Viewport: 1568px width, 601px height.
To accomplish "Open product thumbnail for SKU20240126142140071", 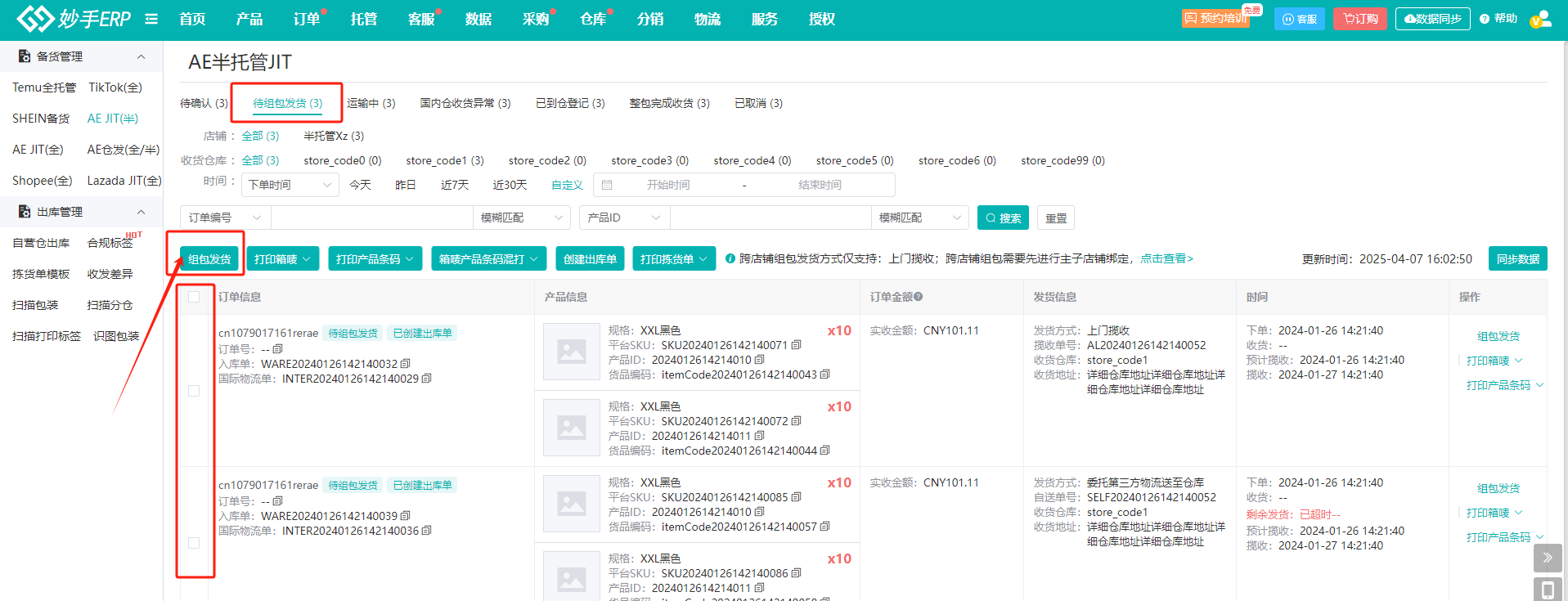I will (572, 352).
